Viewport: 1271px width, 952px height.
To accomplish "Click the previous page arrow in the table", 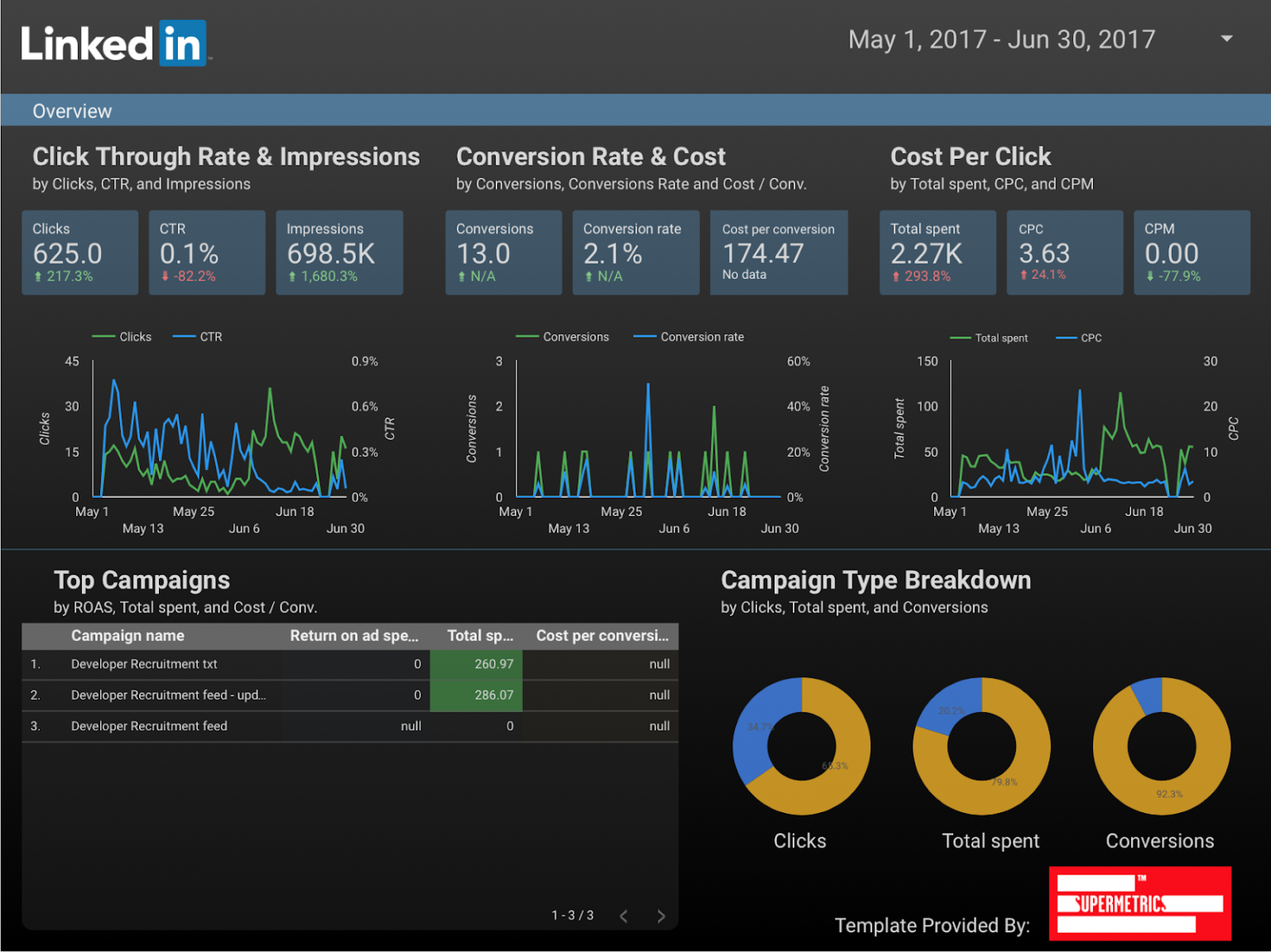I will 623,916.
